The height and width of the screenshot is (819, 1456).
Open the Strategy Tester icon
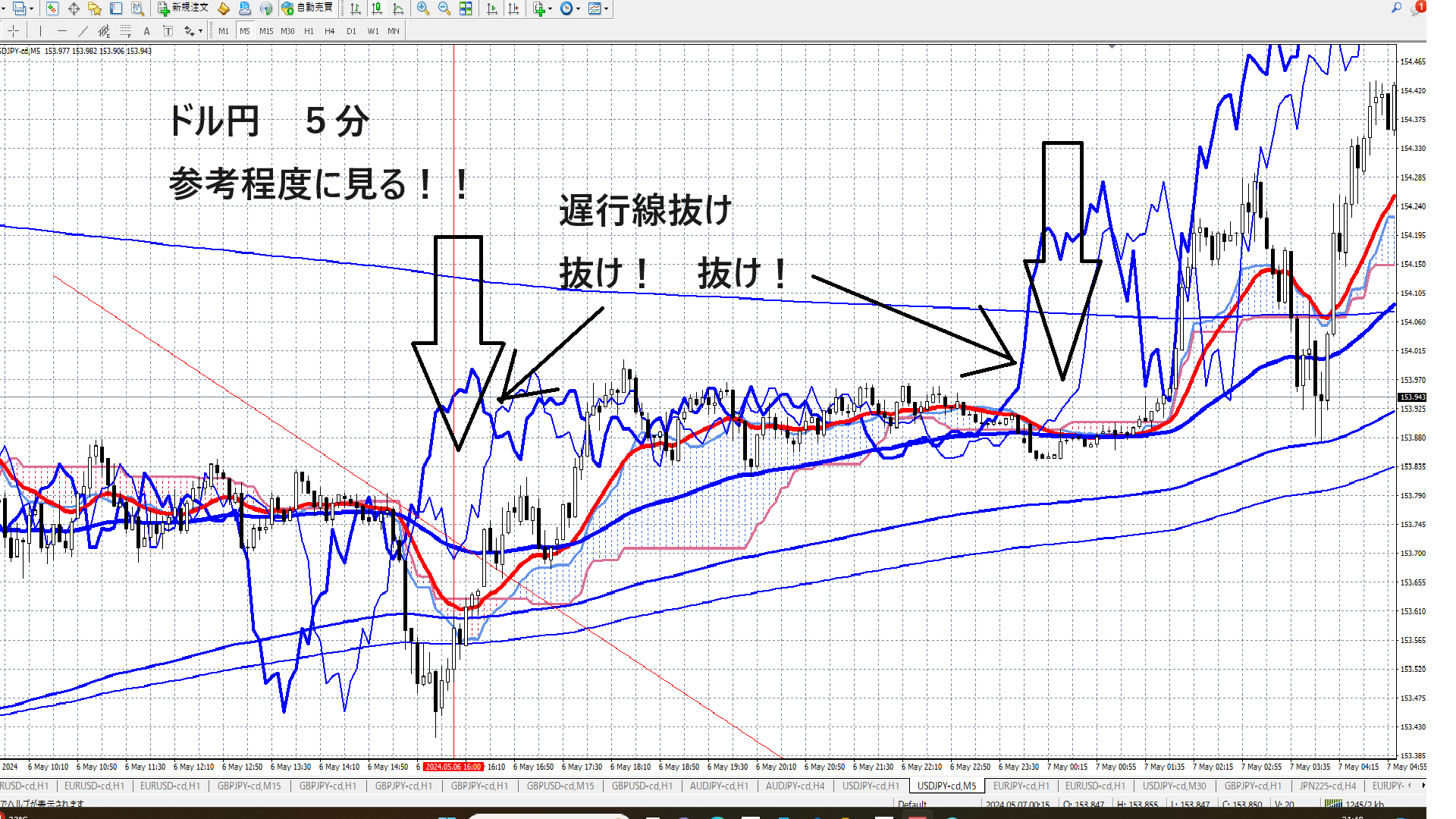137,8
